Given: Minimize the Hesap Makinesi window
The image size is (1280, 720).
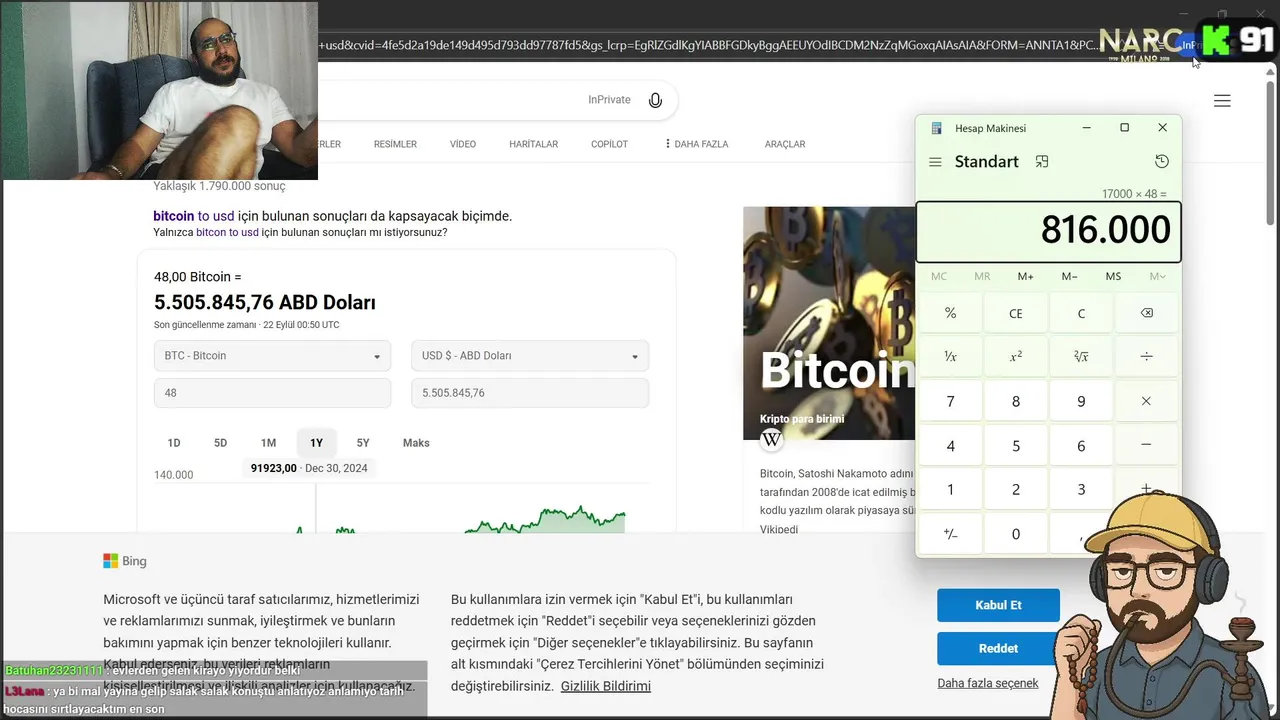Looking at the screenshot, I should 1087,128.
